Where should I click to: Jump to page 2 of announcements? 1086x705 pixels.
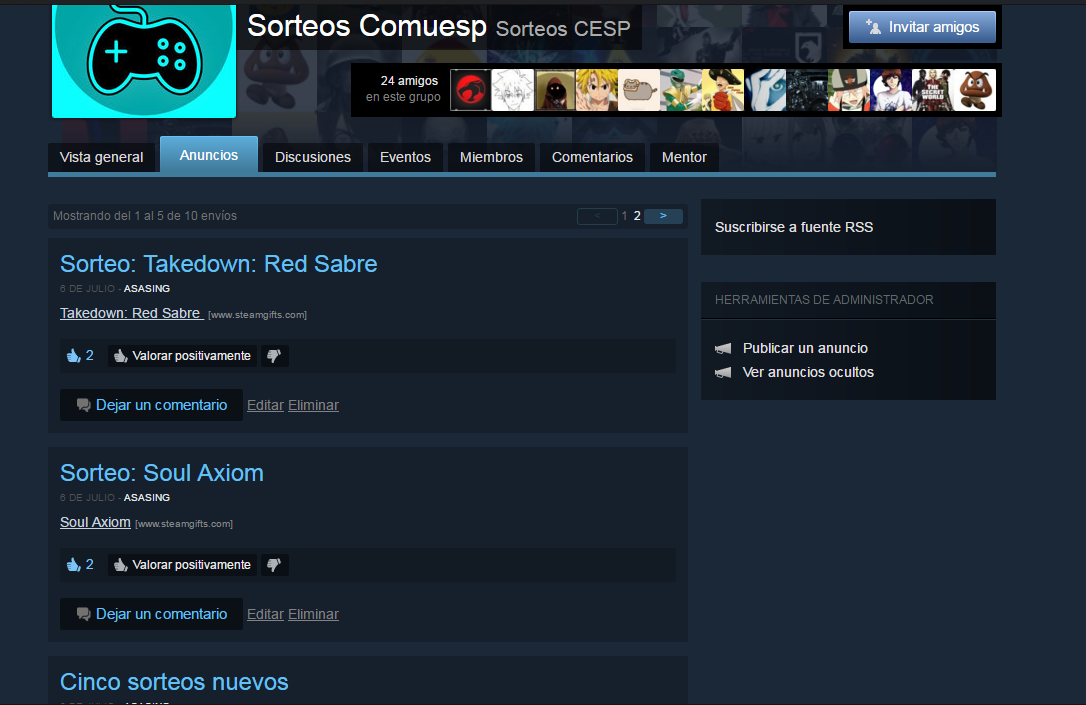point(637,216)
